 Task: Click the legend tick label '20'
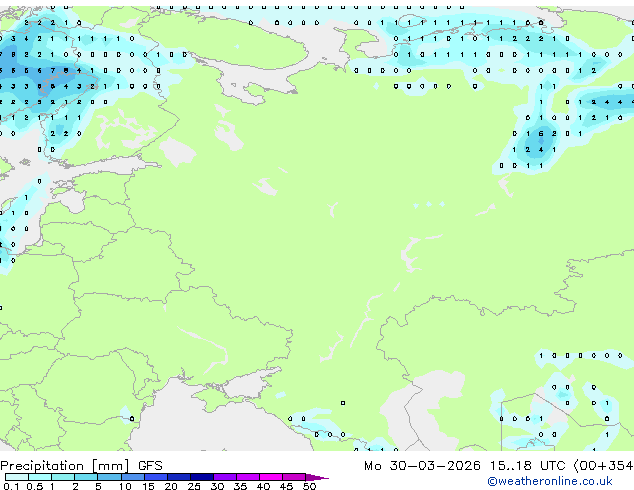171,486
